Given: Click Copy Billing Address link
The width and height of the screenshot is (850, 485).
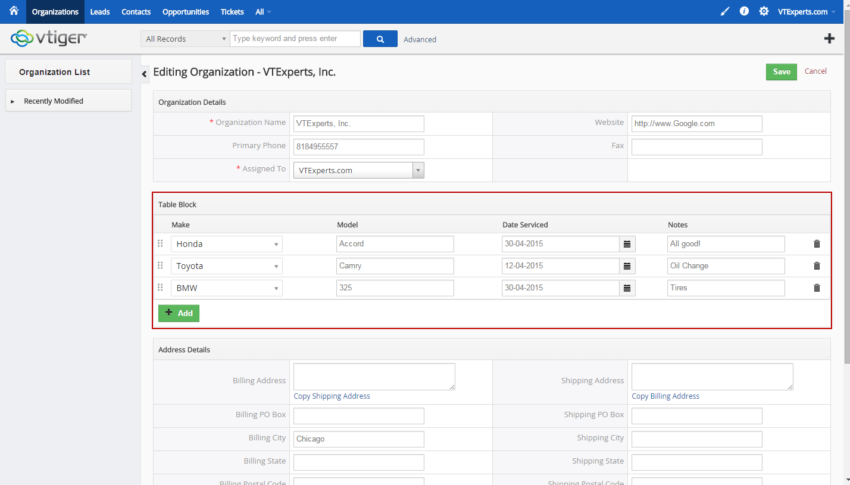Looking at the screenshot, I should click(665, 396).
